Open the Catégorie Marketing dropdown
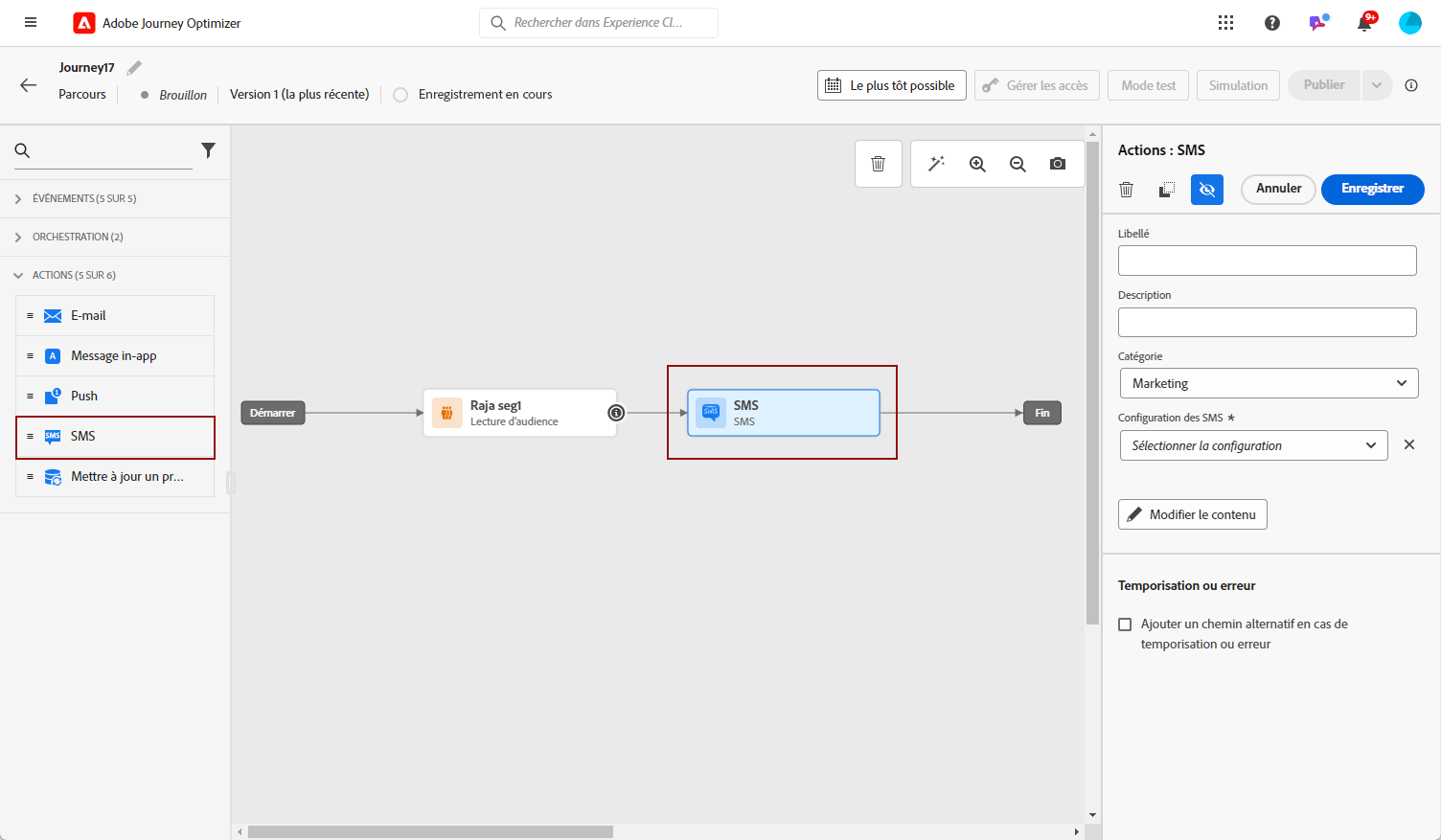This screenshot has width=1441, height=840. (x=1269, y=383)
